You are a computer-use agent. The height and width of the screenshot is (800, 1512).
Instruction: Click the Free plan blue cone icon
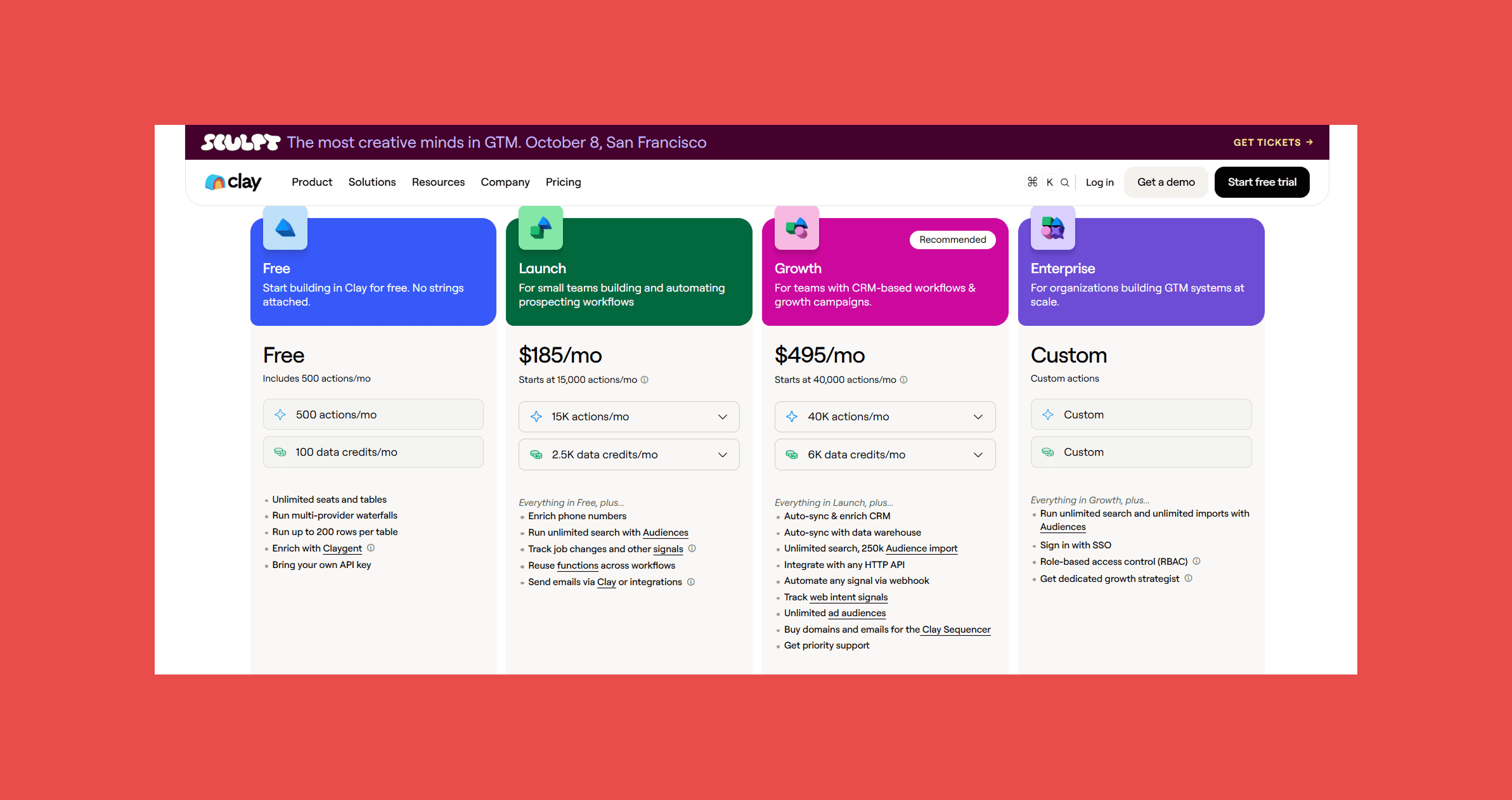coord(285,228)
